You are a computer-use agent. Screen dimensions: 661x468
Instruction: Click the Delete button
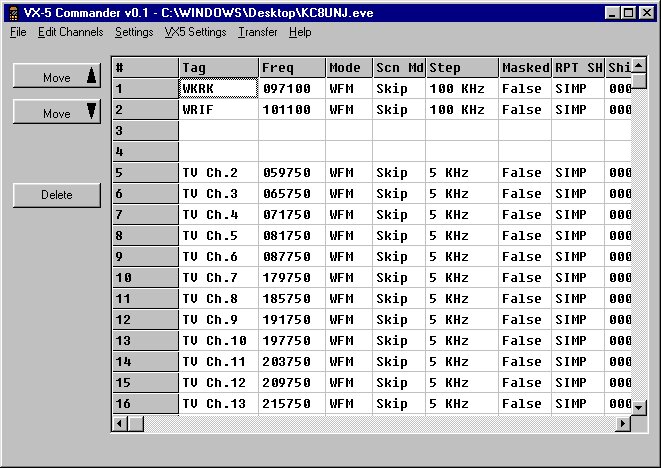click(57, 195)
